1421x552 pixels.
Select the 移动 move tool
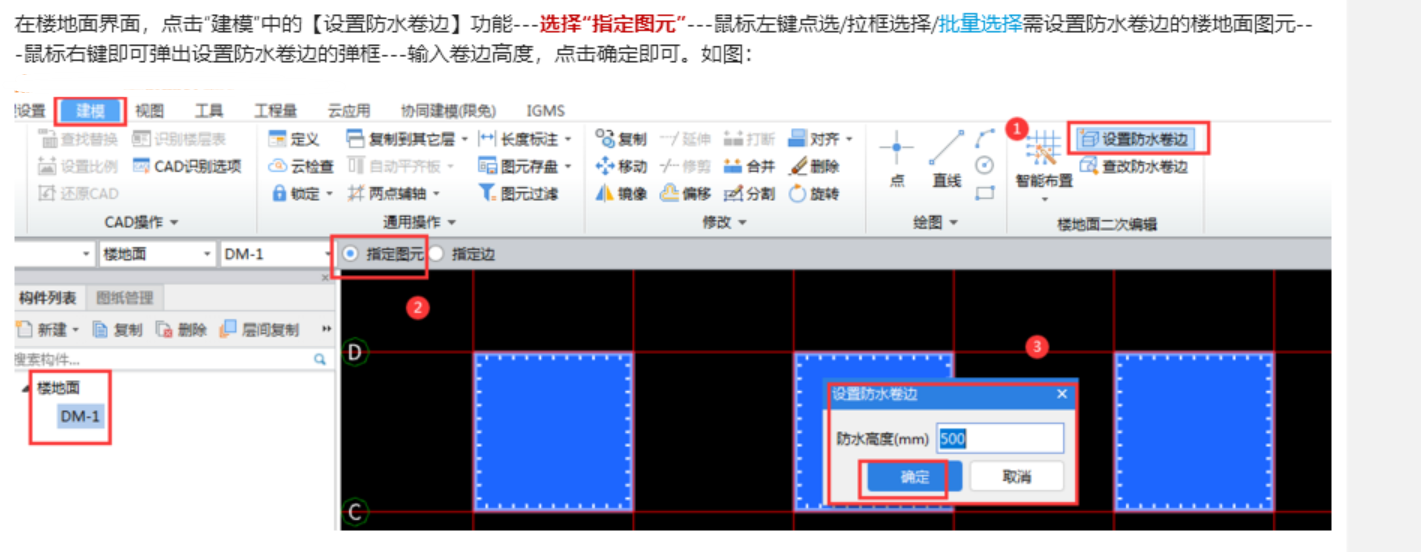coord(621,166)
